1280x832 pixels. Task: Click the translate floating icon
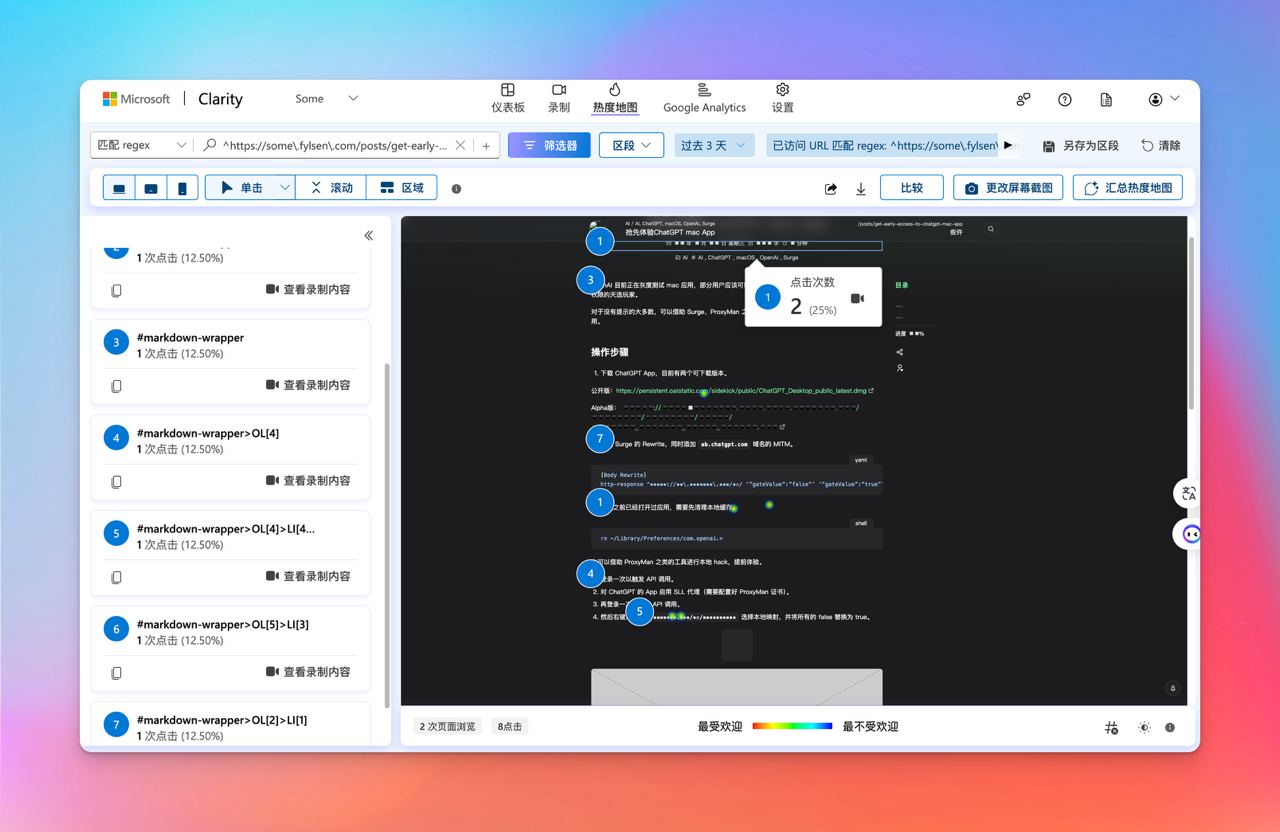point(1189,493)
